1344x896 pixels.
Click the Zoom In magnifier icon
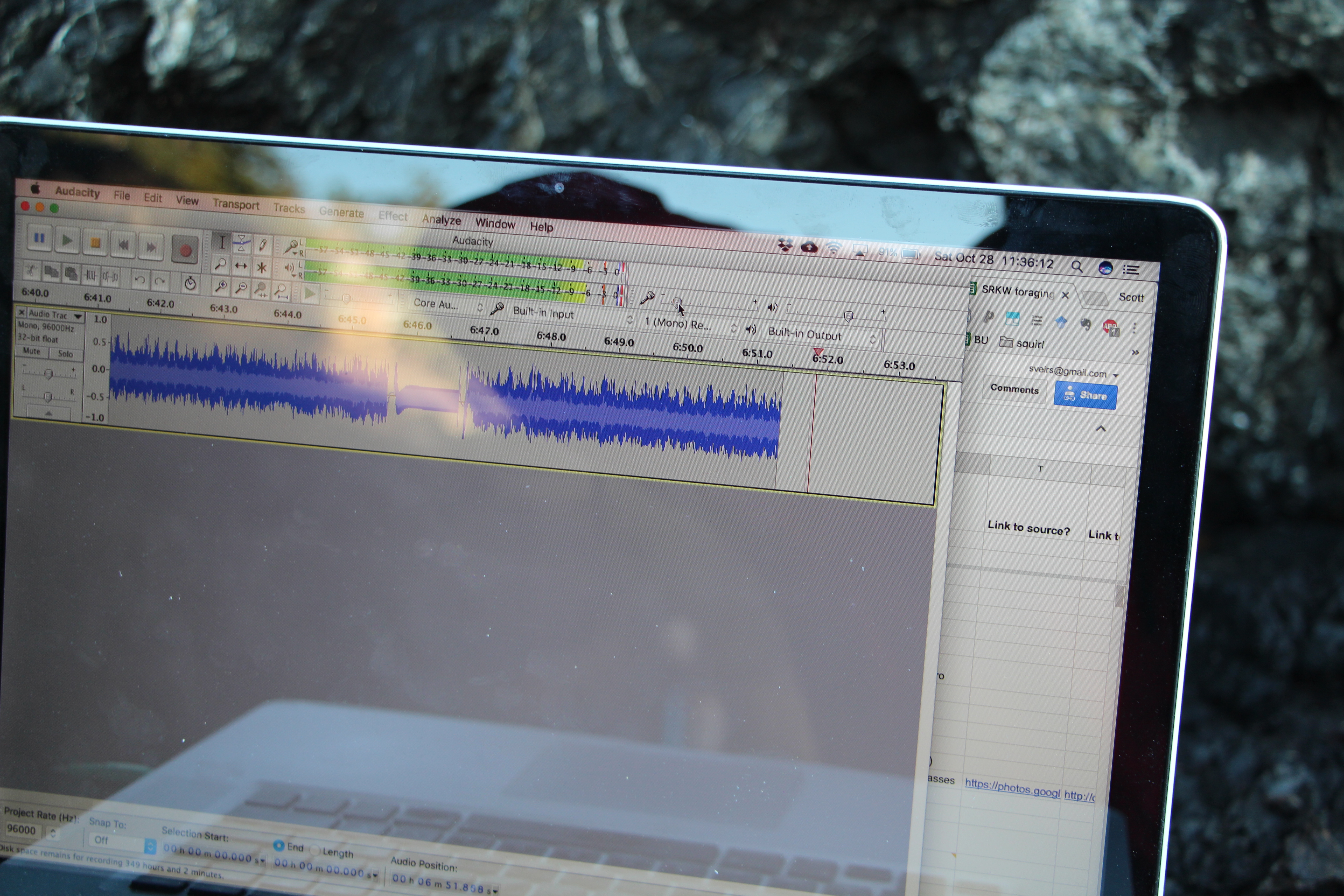(221, 286)
